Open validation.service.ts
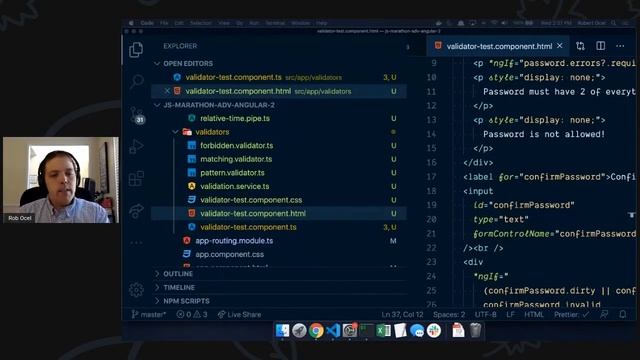 (x=279, y=186)
